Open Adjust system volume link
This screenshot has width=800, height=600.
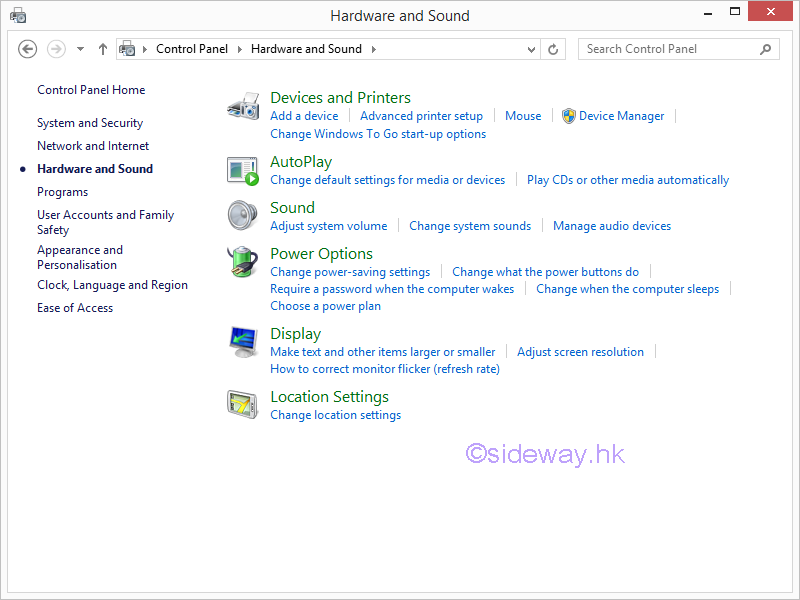coord(328,226)
